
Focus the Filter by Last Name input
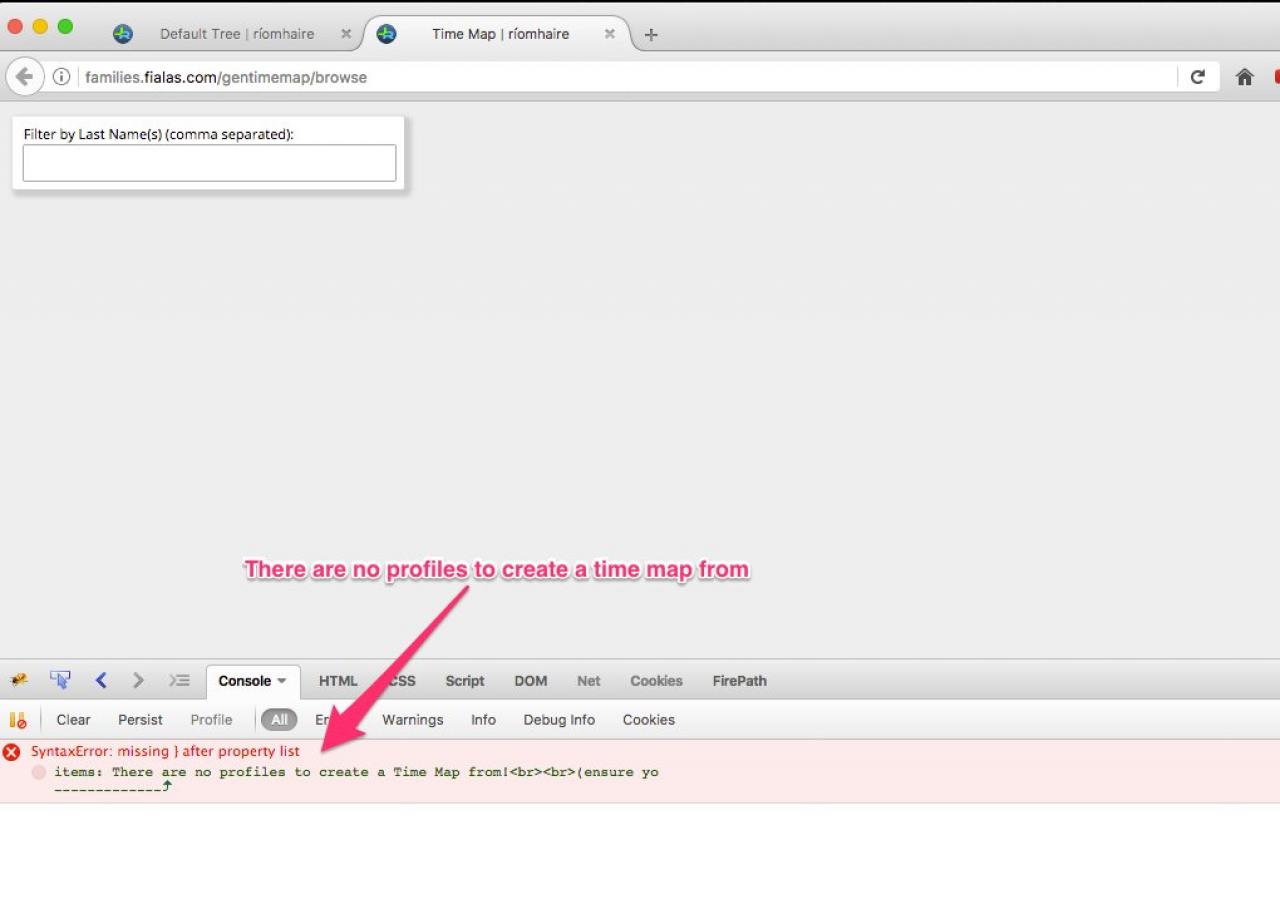point(209,163)
